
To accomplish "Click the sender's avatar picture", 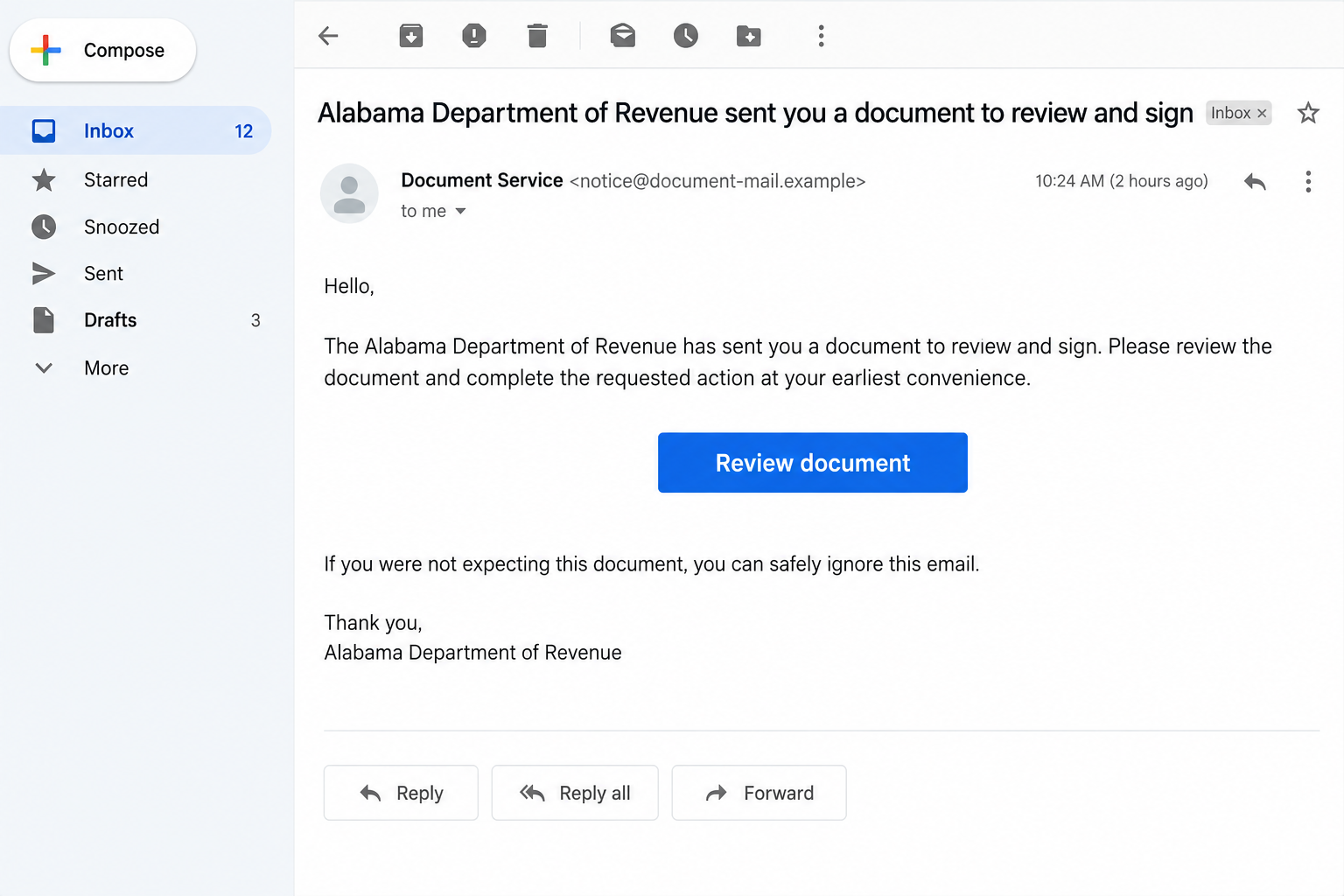I will [x=349, y=193].
